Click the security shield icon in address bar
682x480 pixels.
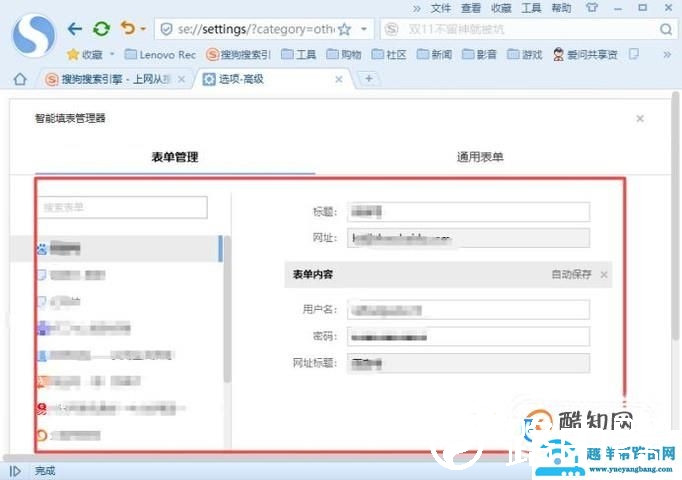[166, 29]
